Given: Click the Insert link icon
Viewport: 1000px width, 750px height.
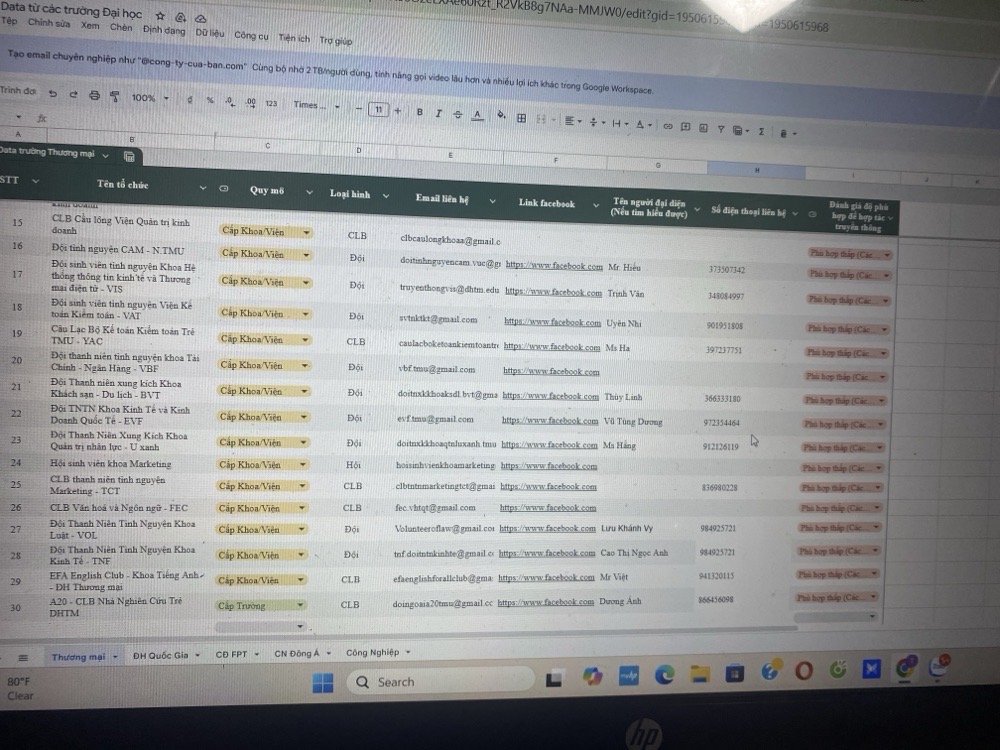Looking at the screenshot, I should pos(668,126).
